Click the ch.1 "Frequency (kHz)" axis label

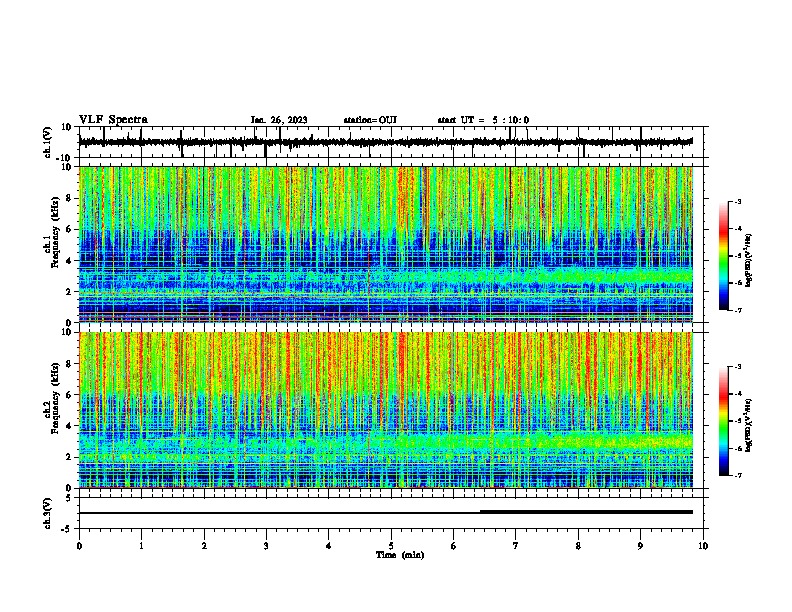point(55,233)
